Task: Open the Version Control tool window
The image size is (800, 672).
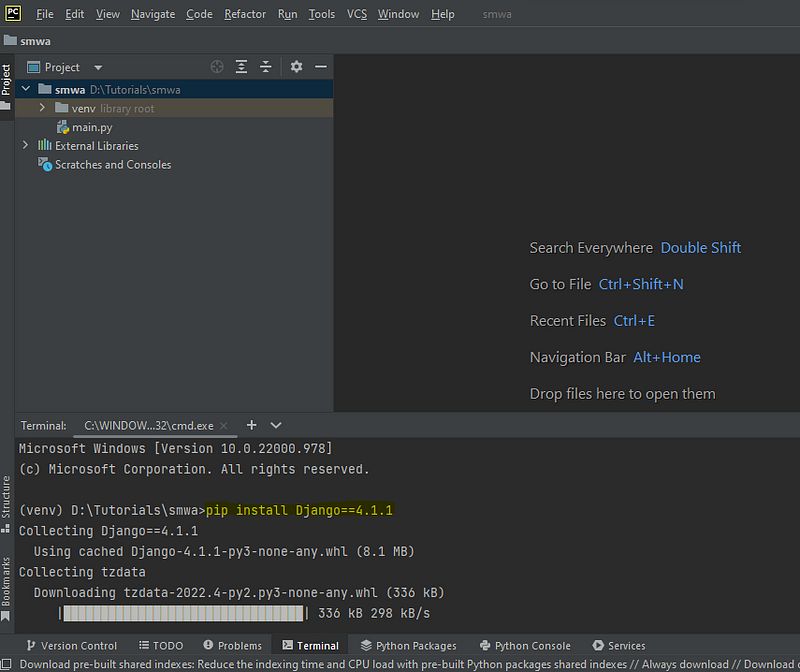Action: [72, 645]
